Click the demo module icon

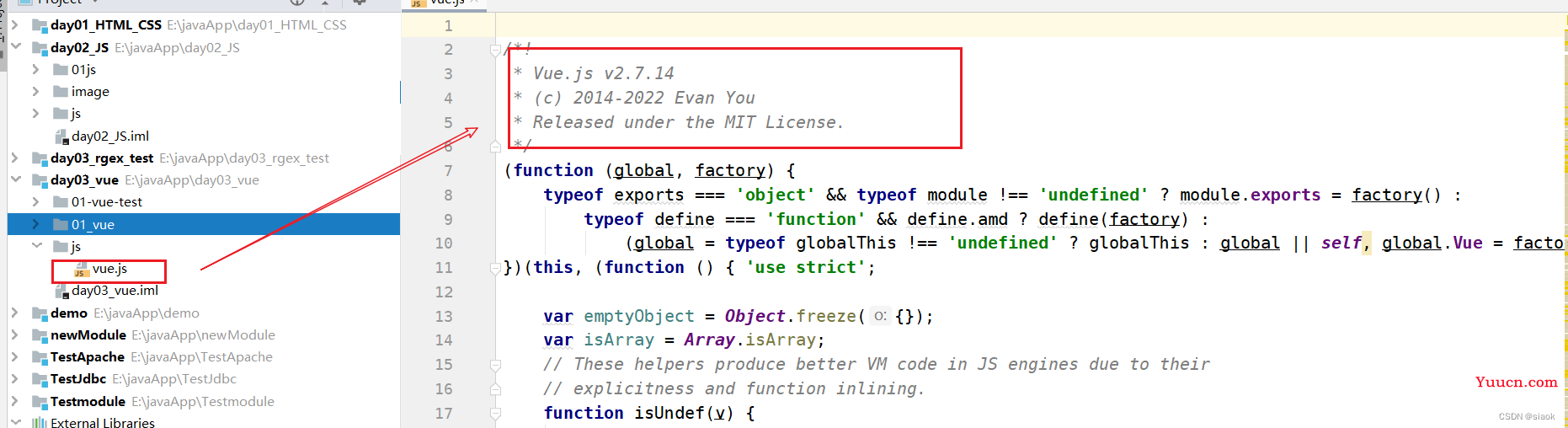(40, 313)
